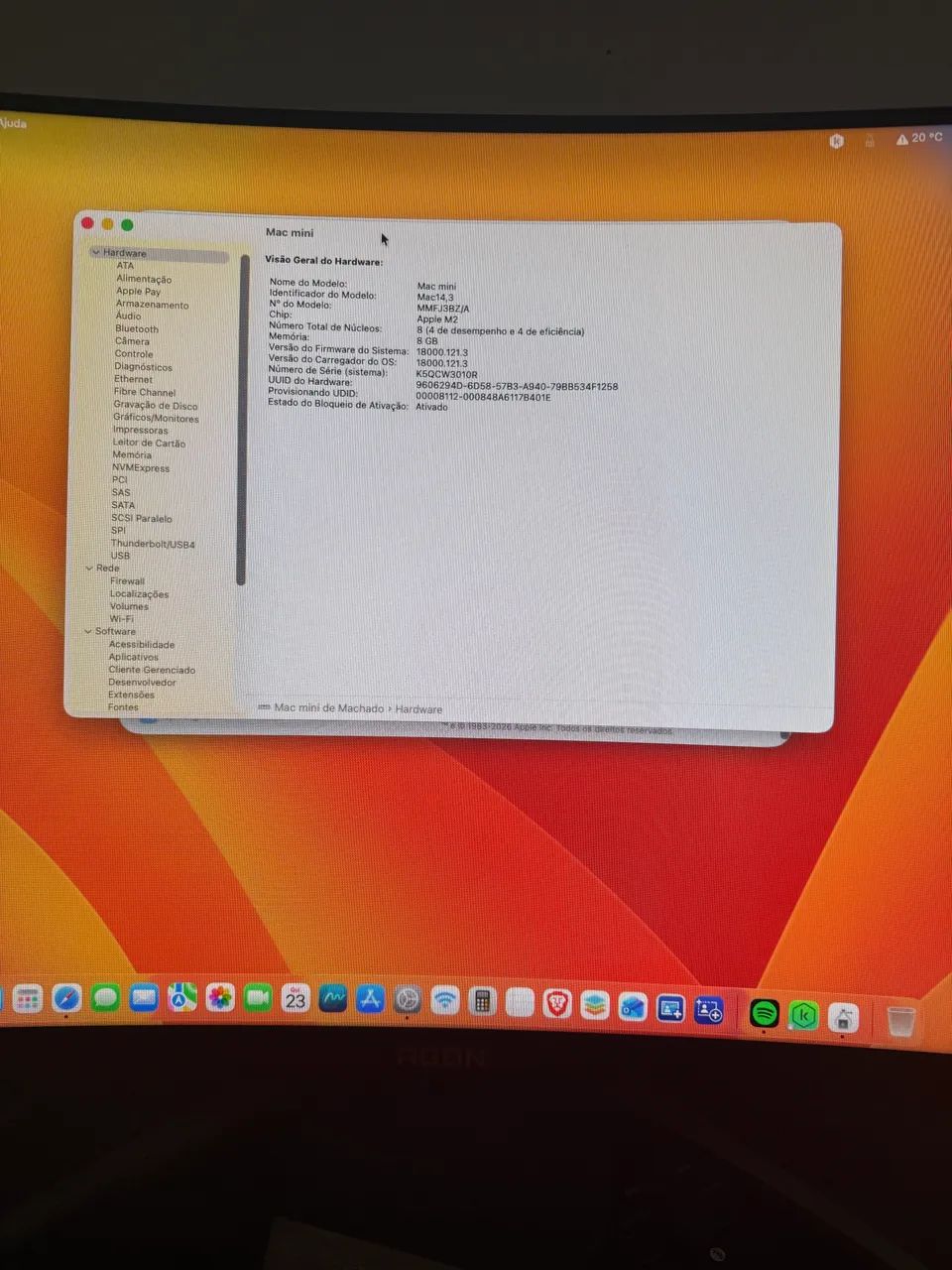Click the Kaspersky icon in the menu bar
The height and width of the screenshot is (1270, 952).
[837, 141]
